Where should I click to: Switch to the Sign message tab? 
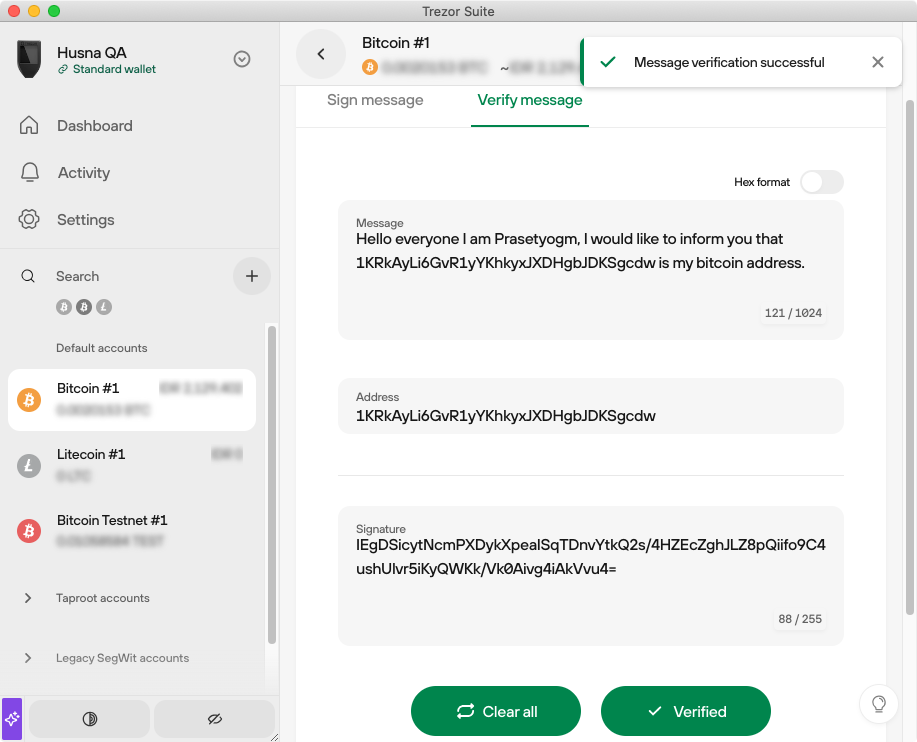(x=375, y=101)
